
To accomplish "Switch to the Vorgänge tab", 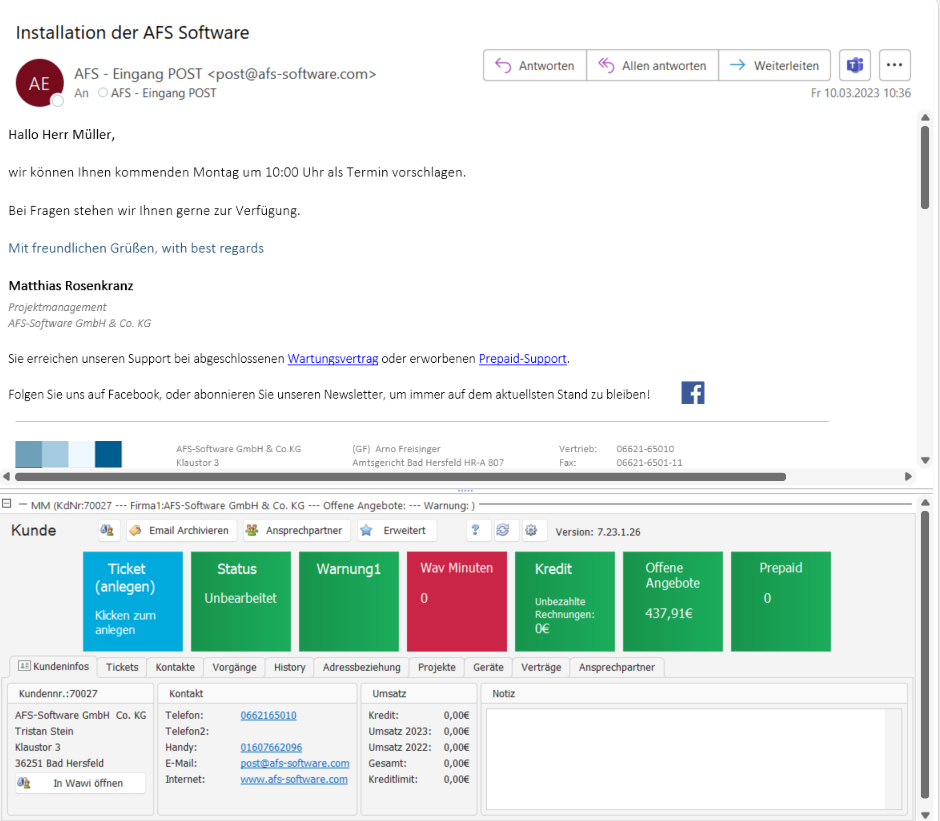I will [234, 667].
